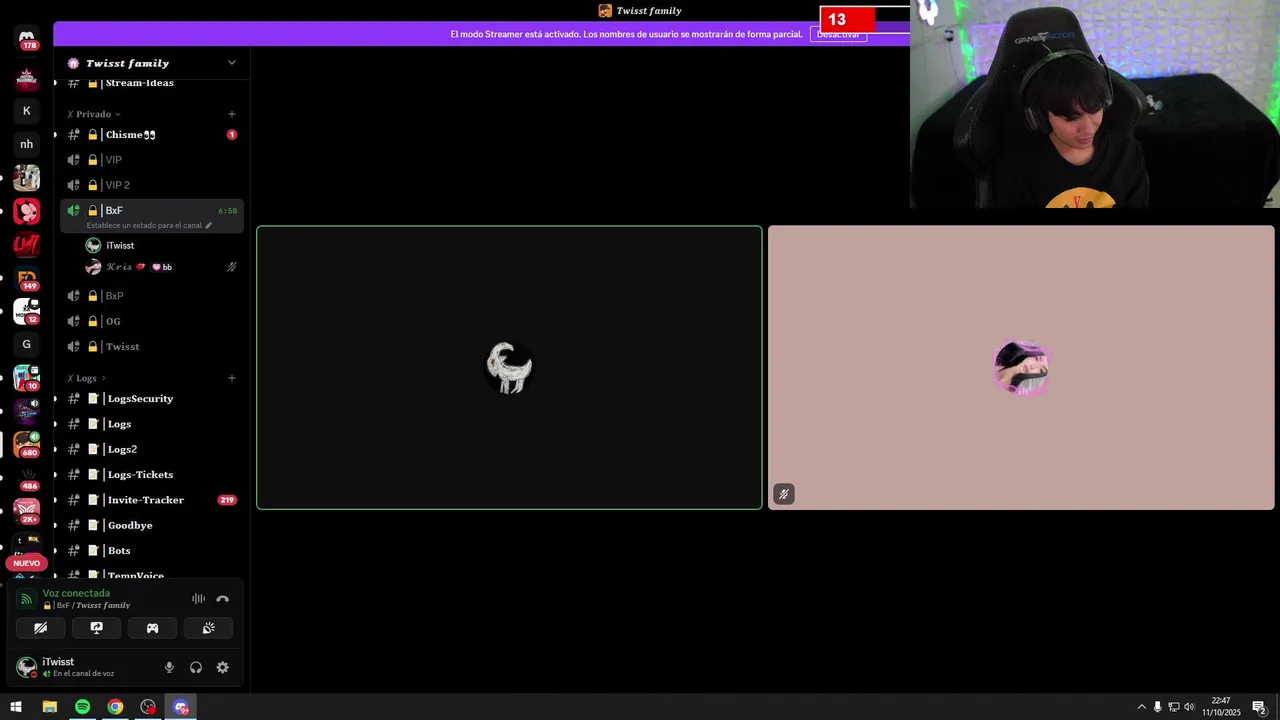This screenshot has width=1280, height=720.
Task: Open server icon with 486 badge
Action: [27, 478]
